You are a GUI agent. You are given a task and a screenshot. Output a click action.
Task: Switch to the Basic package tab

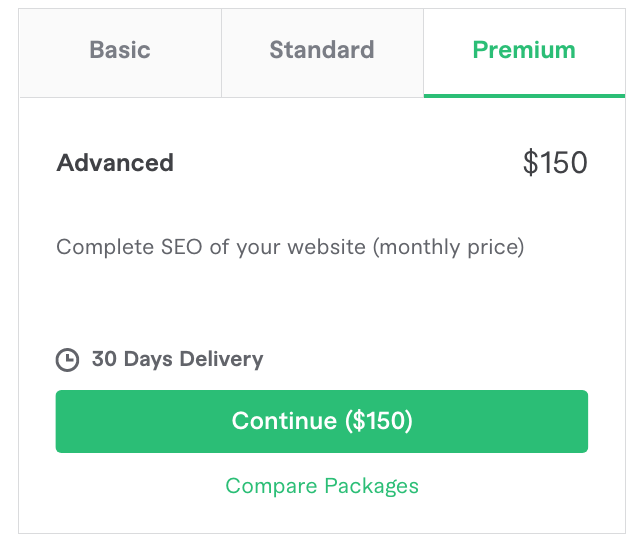[x=120, y=50]
